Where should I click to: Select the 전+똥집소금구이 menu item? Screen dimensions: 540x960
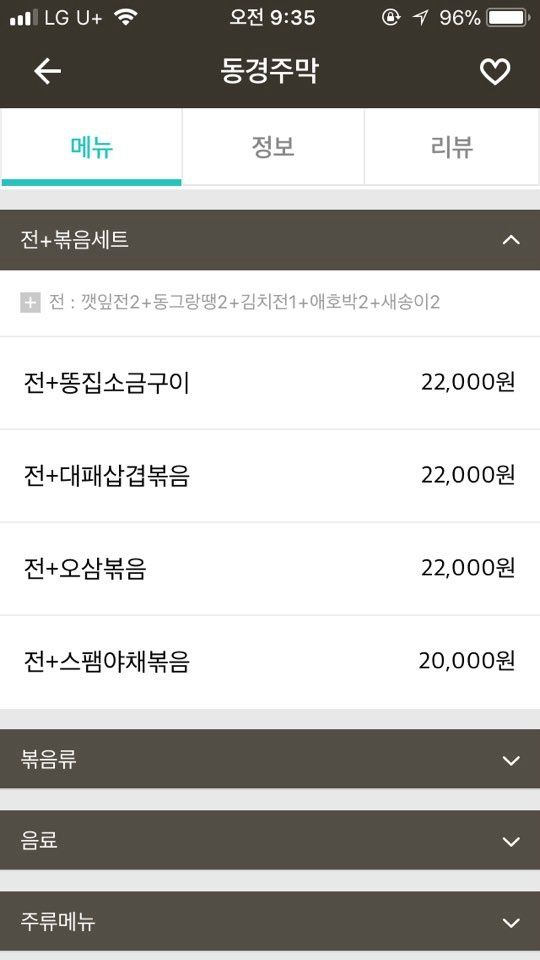coord(270,383)
